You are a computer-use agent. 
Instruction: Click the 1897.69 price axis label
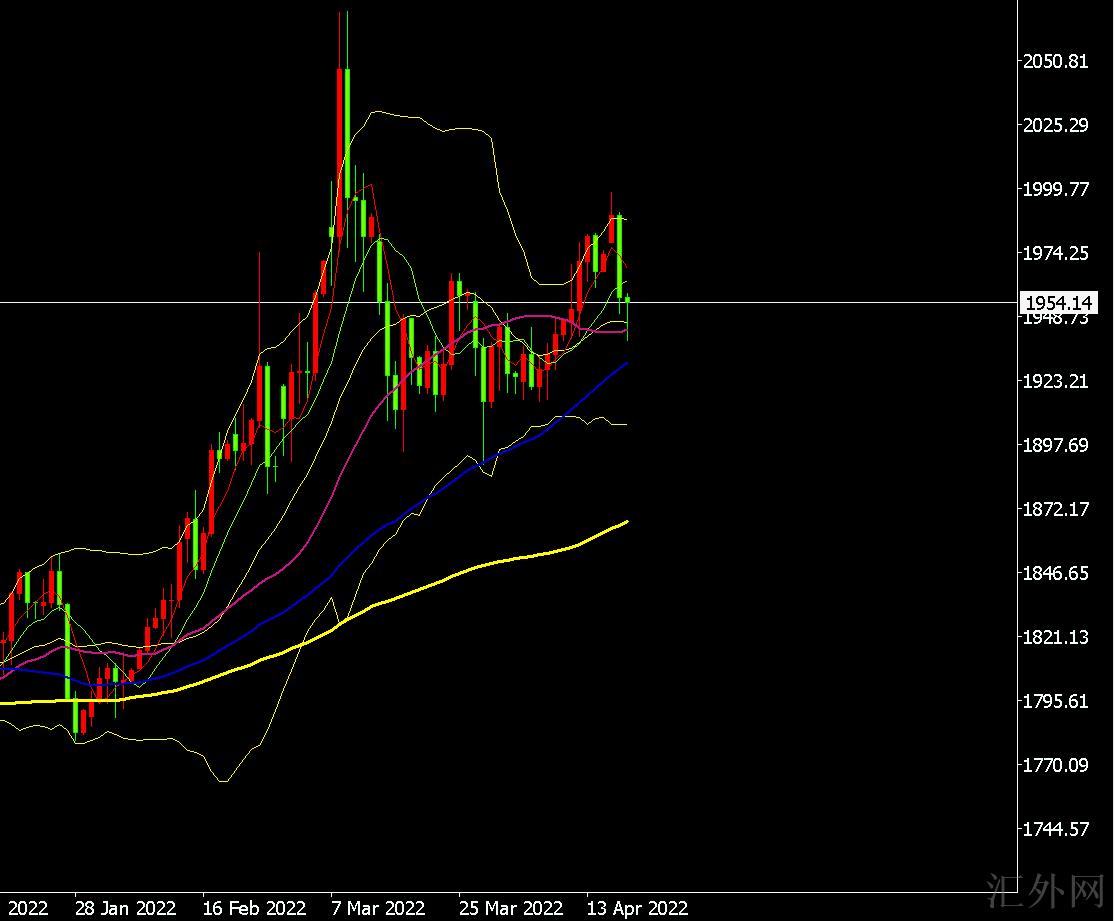coord(1054,445)
